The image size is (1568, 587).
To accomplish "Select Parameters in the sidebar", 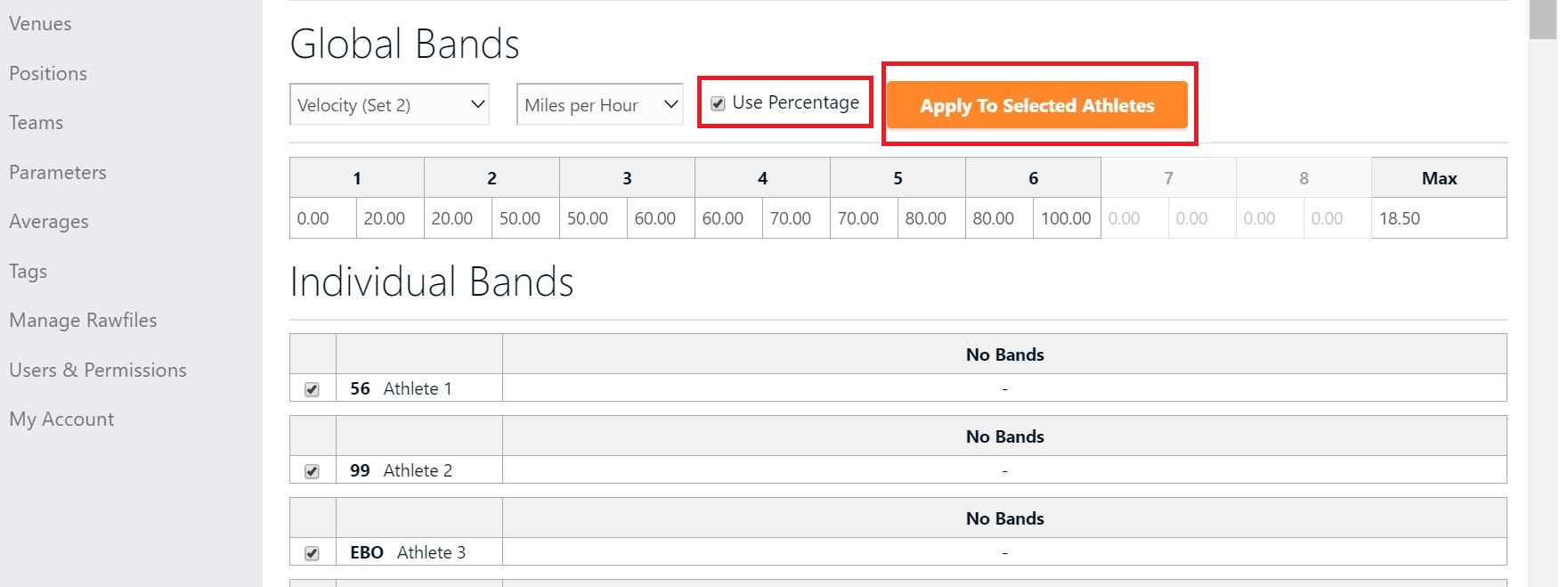I will tap(58, 173).
